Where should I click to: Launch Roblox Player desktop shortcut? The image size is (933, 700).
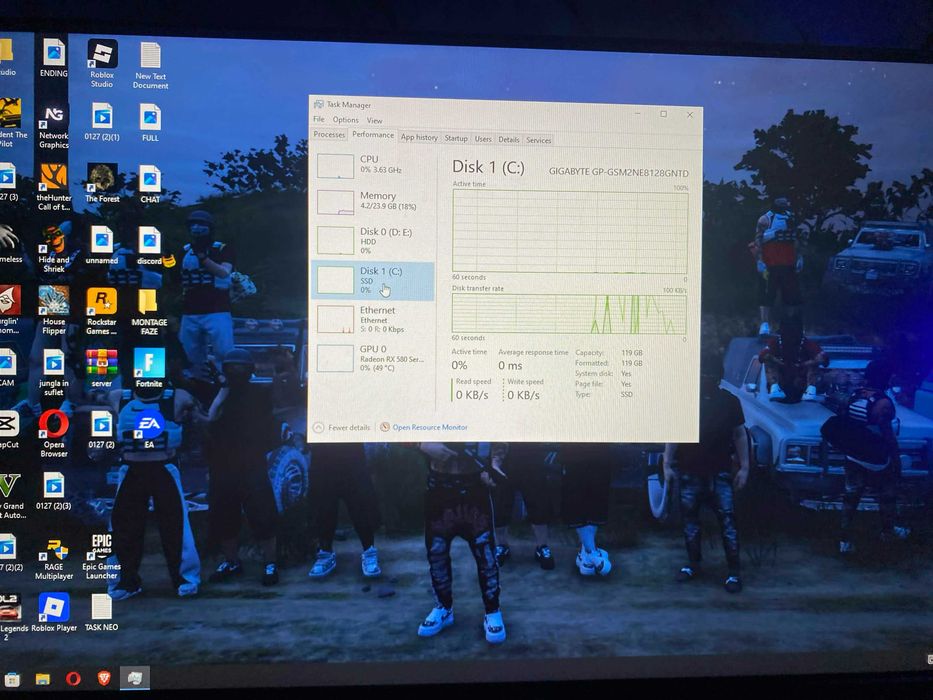tap(54, 612)
